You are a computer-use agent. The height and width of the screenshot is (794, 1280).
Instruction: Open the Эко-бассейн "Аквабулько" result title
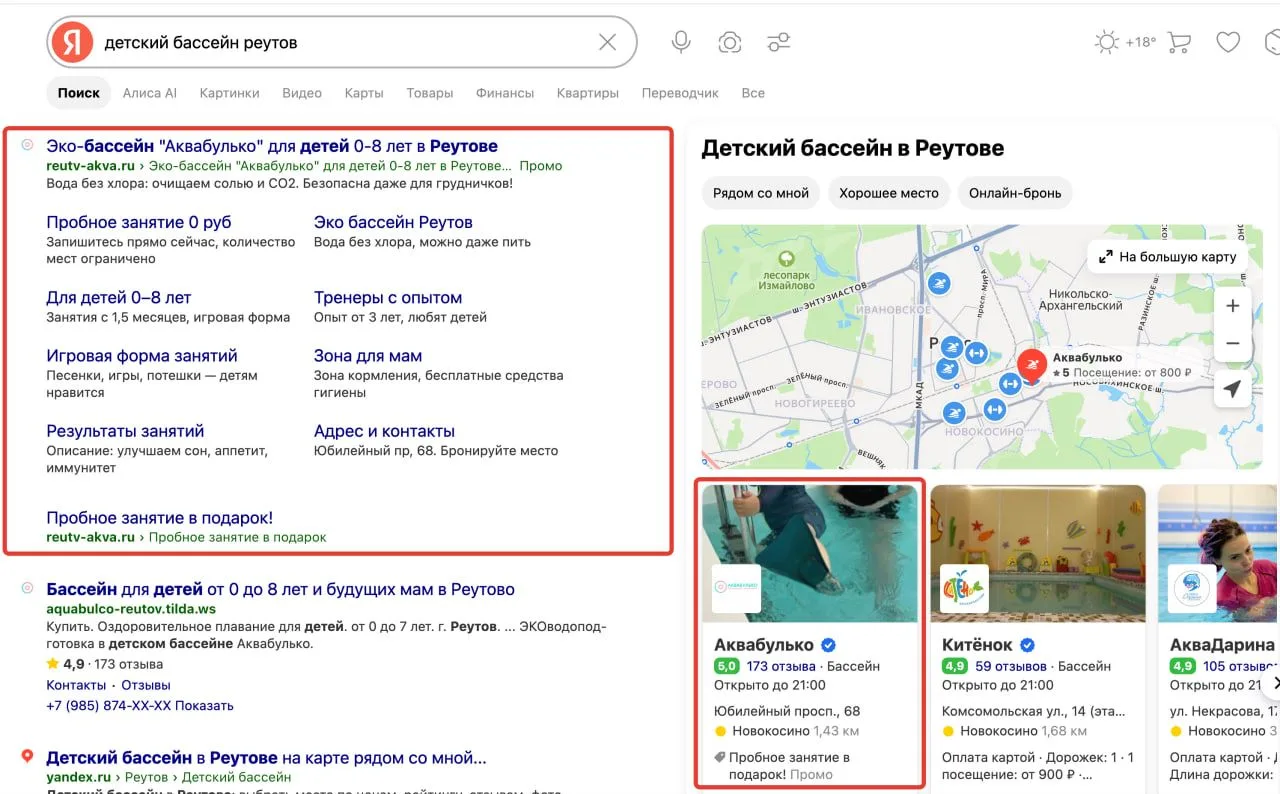pyautogui.click(x=272, y=146)
